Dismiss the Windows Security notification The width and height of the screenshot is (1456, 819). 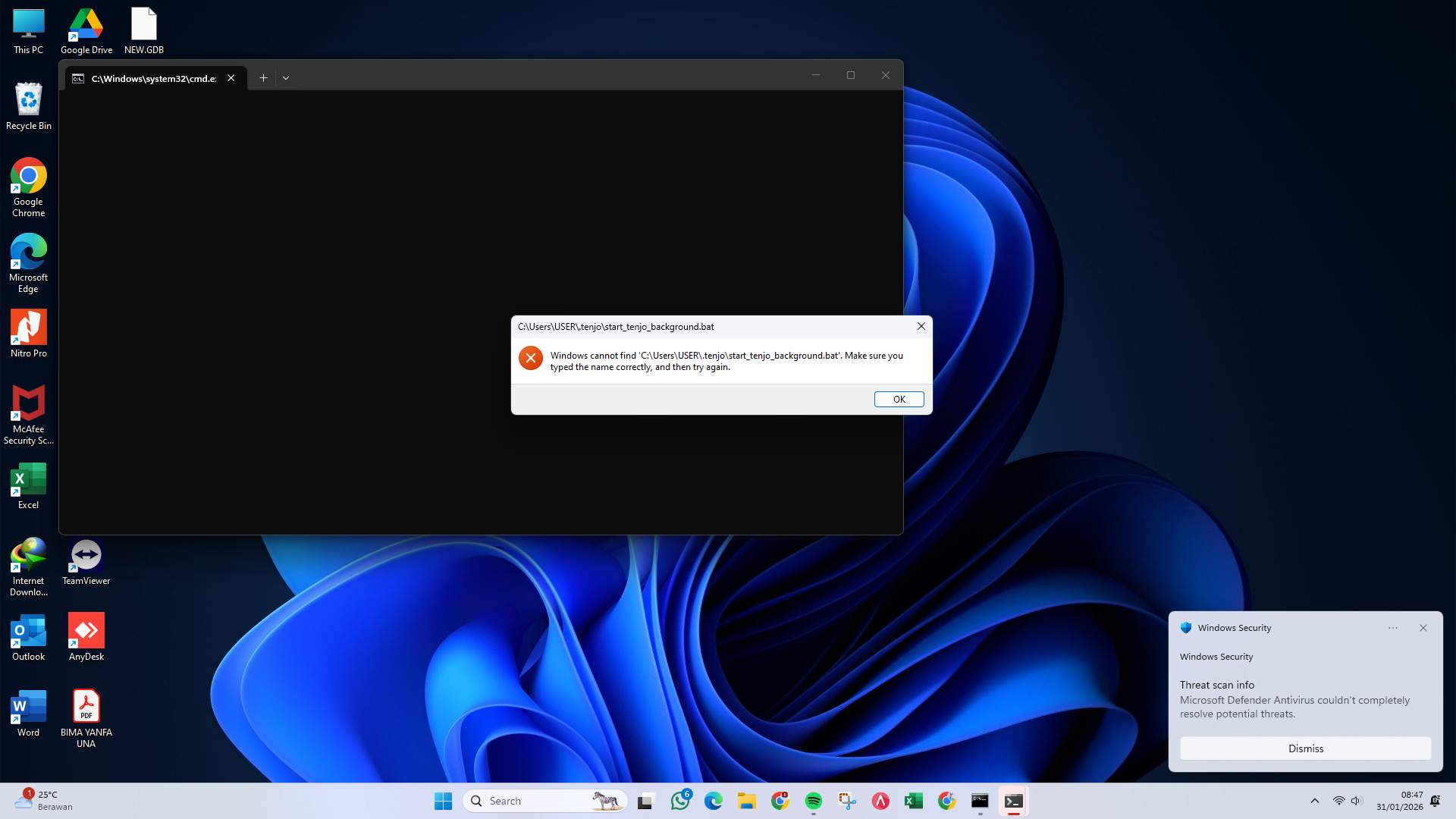[x=1304, y=748]
